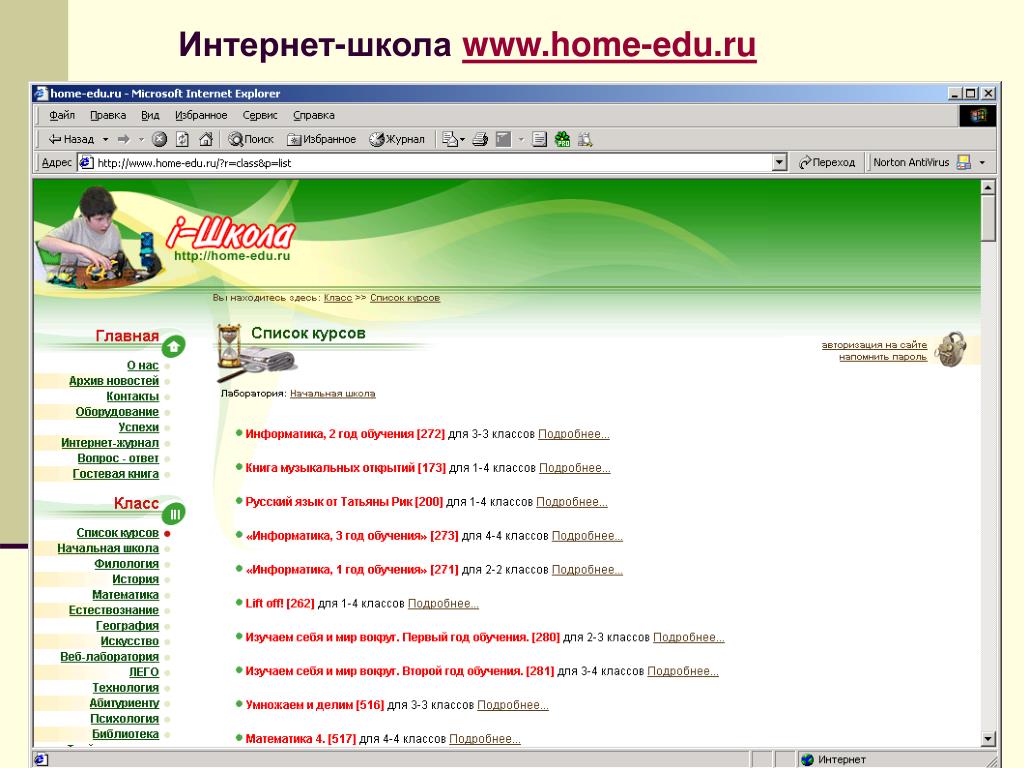
Task: Open авторизация на сайте link
Action: (874, 345)
